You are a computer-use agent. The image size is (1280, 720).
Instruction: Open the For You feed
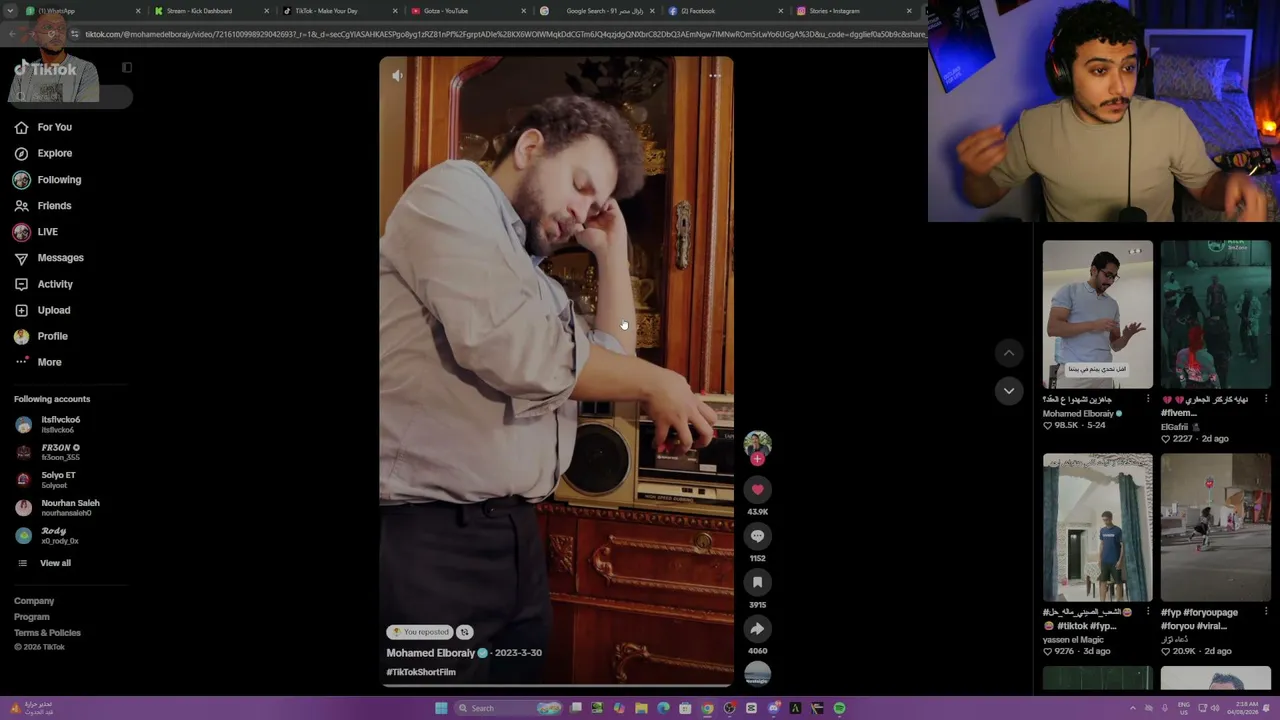pyautogui.click(x=43, y=127)
